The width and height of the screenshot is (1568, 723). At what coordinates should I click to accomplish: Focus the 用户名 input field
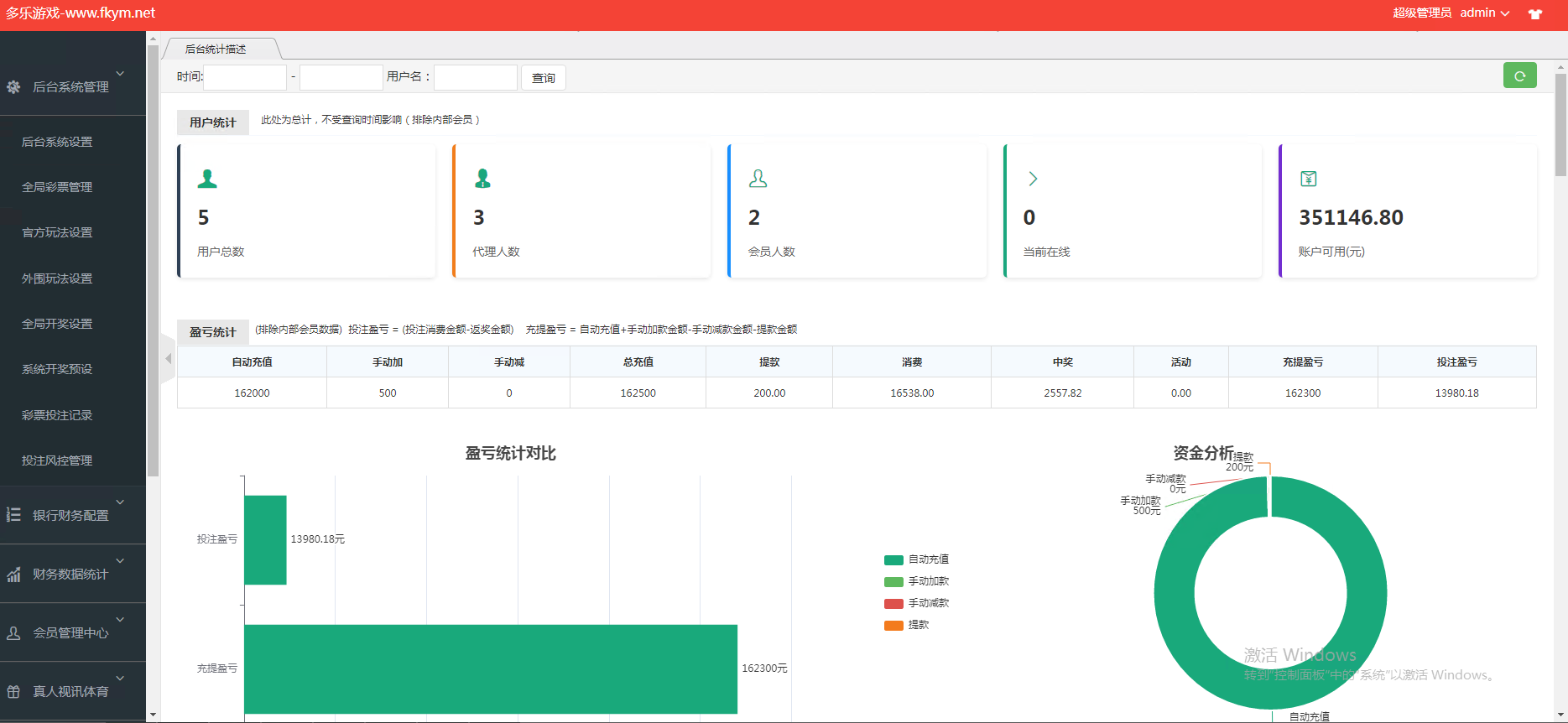click(476, 77)
